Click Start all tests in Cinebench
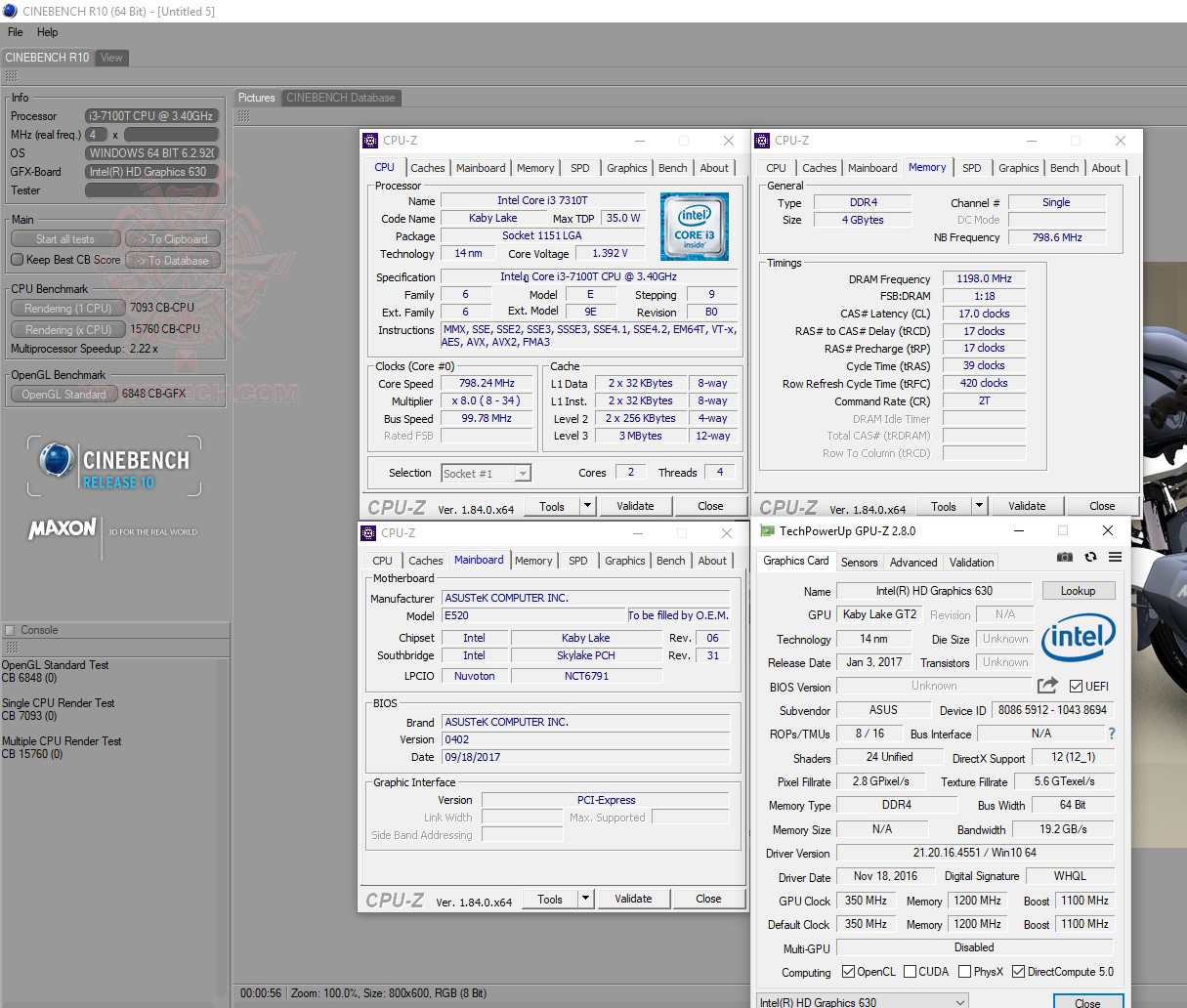Viewport: 1187px width, 1008px height. (65, 239)
